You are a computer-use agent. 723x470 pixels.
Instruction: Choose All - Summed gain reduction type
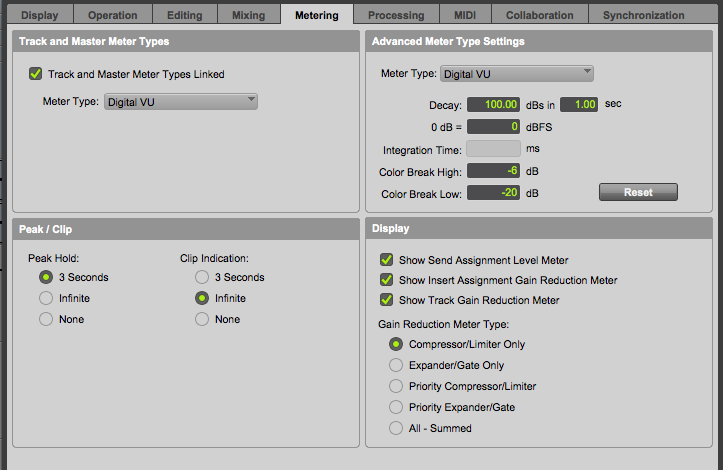click(x=397, y=428)
